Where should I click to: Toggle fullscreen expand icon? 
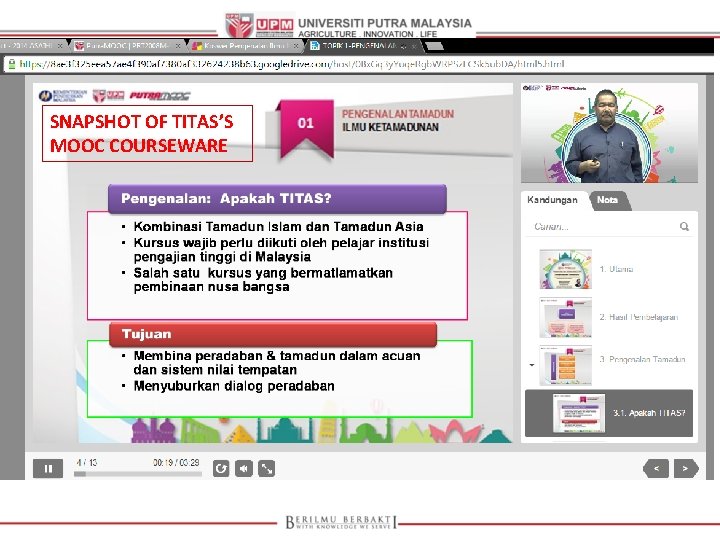coord(267,468)
